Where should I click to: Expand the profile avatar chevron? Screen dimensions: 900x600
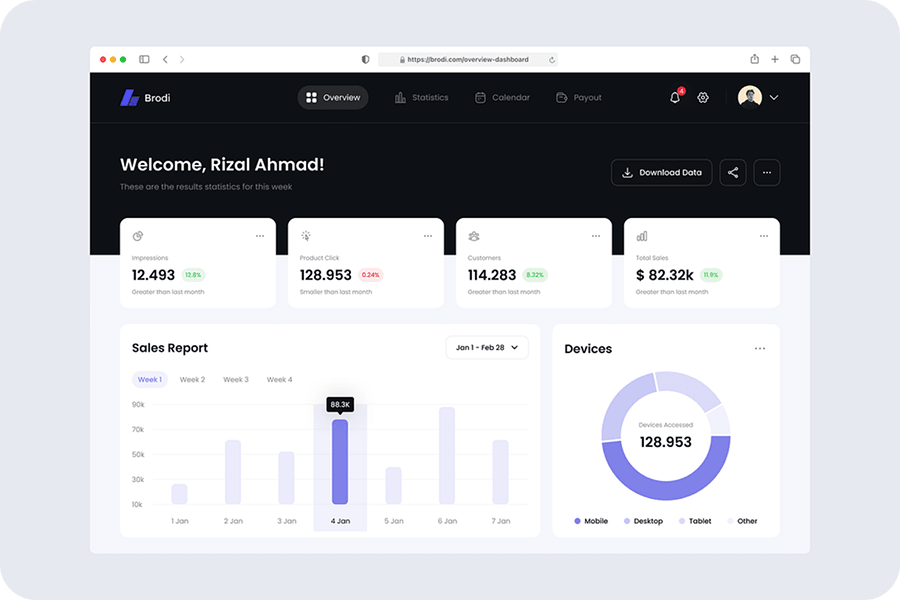pos(773,97)
